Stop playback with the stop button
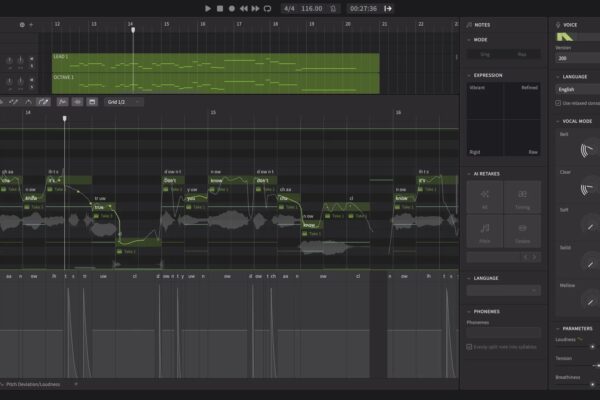 click(220, 8)
